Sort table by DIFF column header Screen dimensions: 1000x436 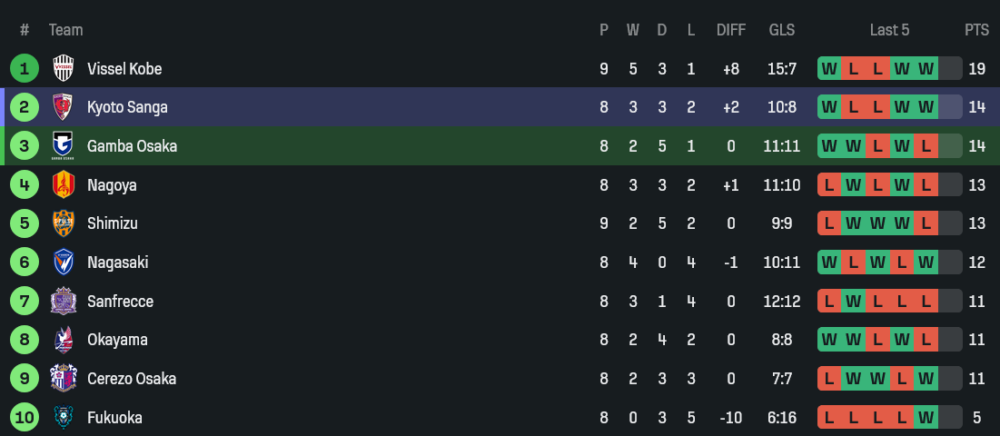click(x=731, y=30)
